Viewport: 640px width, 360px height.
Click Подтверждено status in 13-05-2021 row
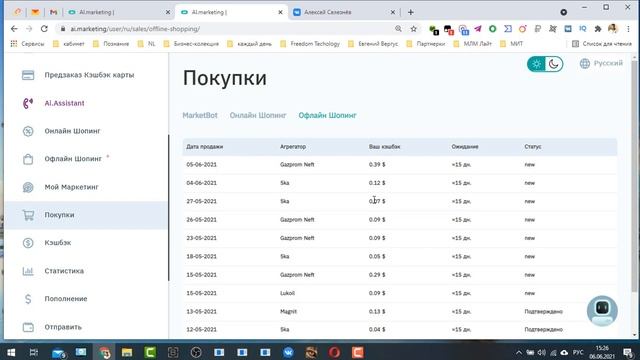pos(543,311)
